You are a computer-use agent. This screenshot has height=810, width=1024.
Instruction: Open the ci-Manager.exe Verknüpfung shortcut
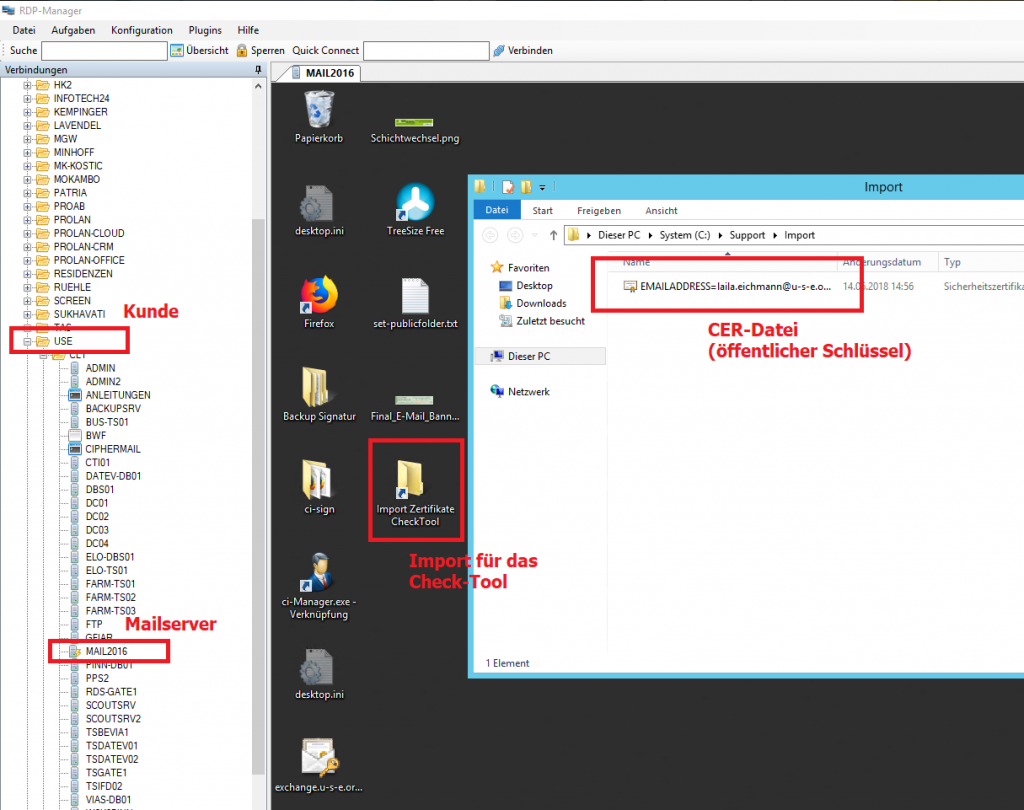click(318, 575)
